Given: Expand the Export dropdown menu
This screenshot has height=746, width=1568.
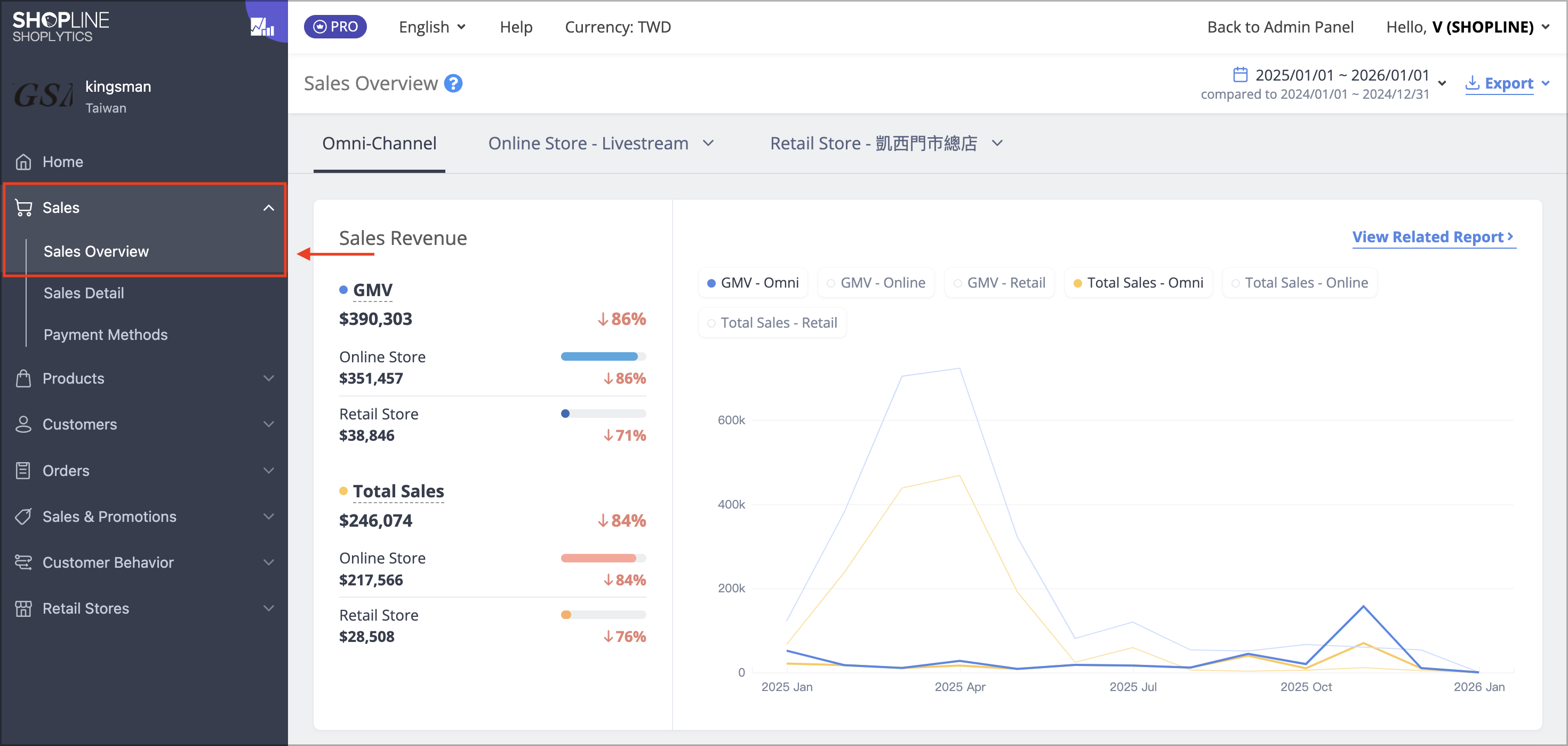Looking at the screenshot, I should point(1507,83).
